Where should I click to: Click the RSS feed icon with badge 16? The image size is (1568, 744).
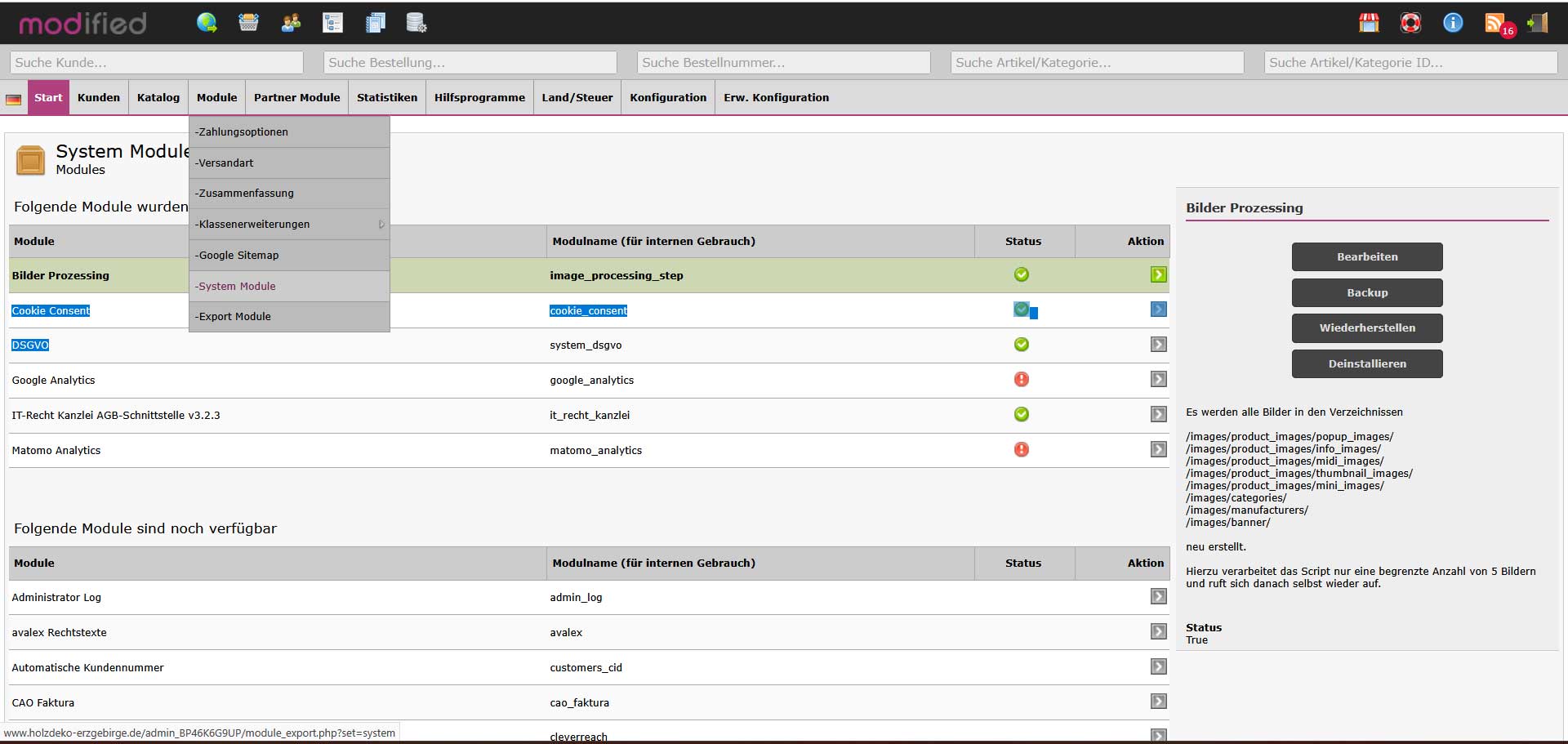(x=1496, y=24)
